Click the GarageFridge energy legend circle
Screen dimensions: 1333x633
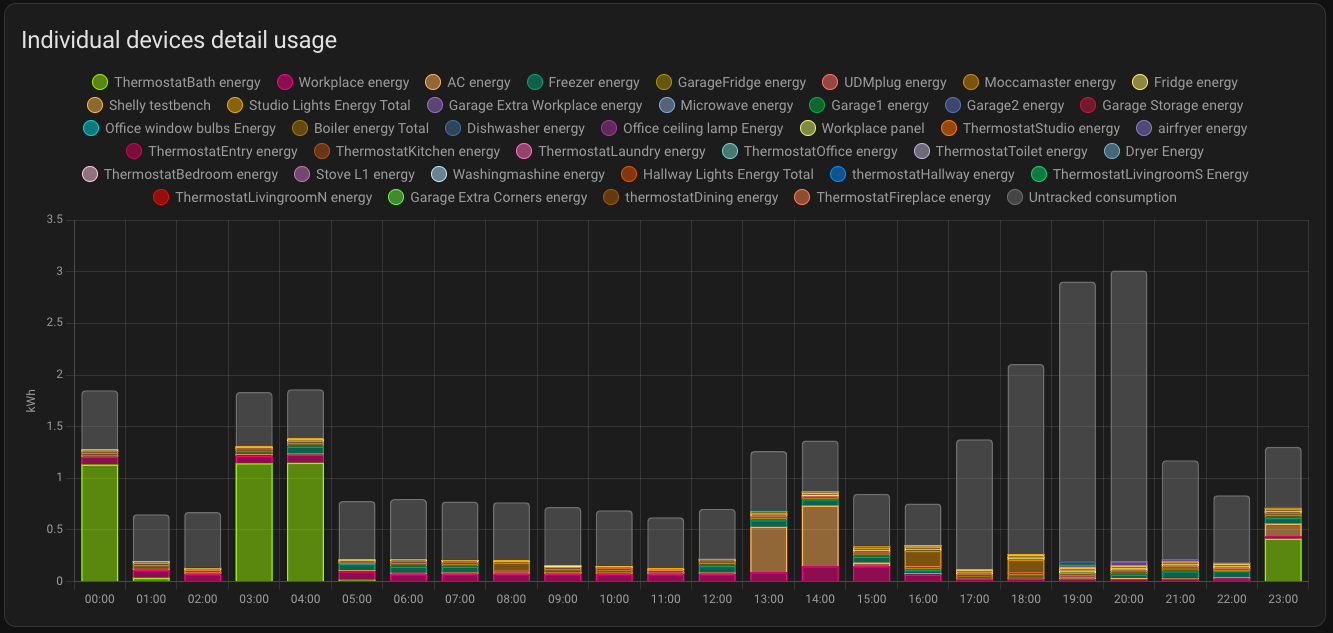pyautogui.click(x=664, y=83)
